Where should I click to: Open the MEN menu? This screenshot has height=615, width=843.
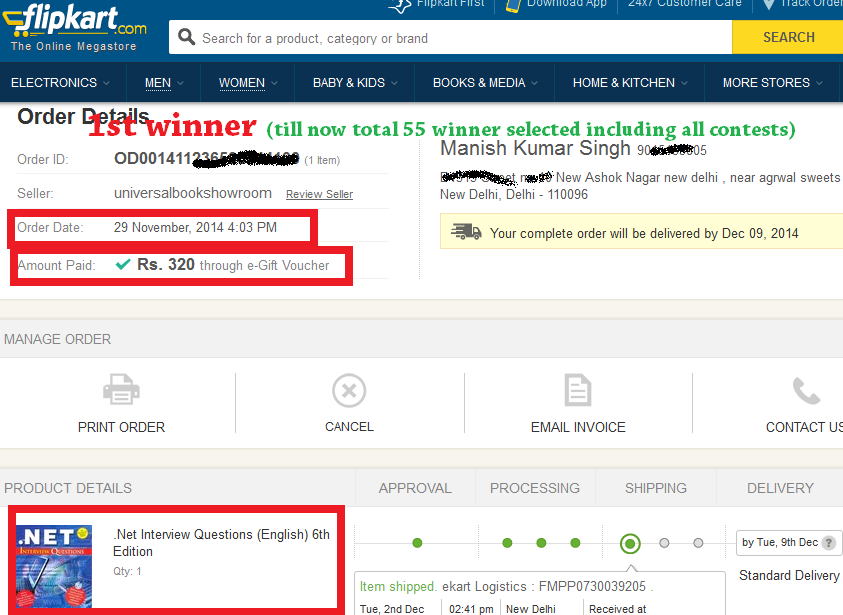(x=158, y=83)
